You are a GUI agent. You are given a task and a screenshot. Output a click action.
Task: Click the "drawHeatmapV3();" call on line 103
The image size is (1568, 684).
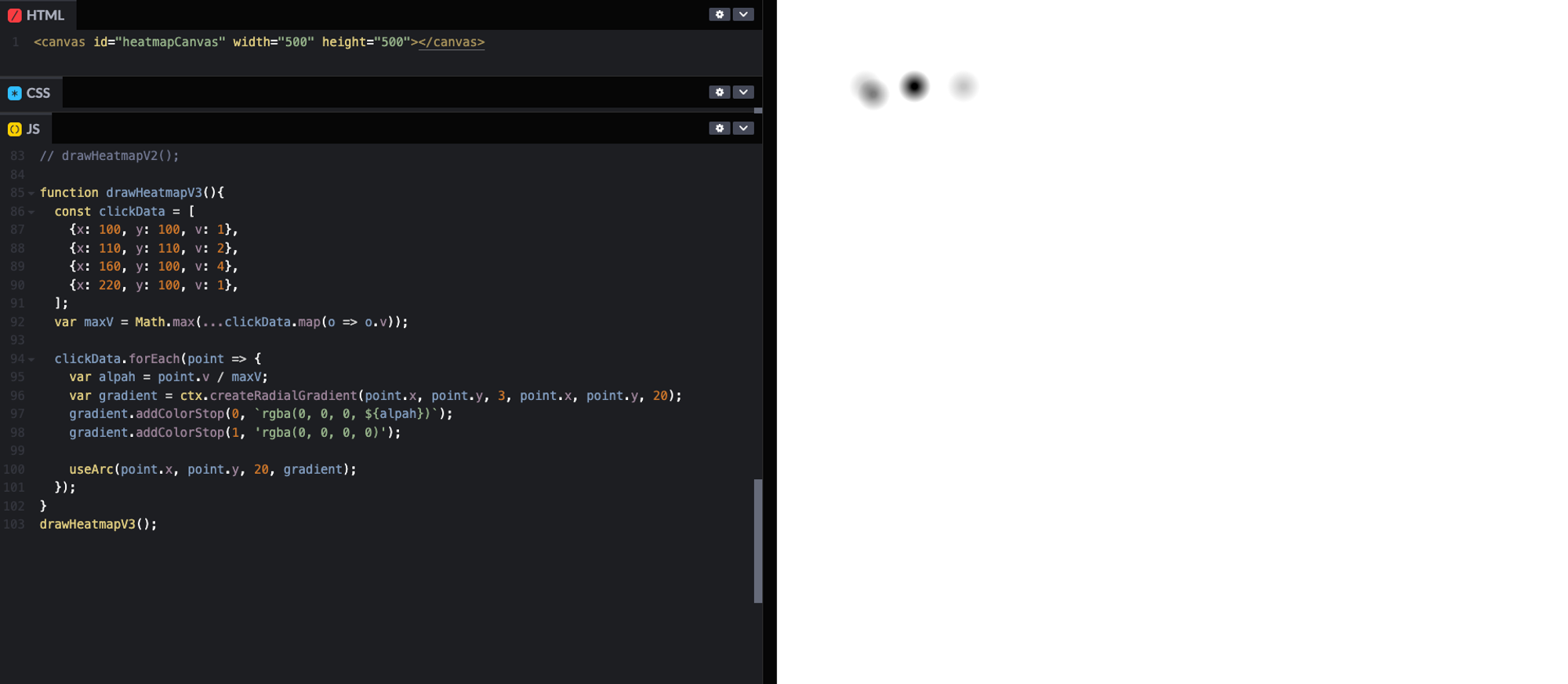(98, 524)
